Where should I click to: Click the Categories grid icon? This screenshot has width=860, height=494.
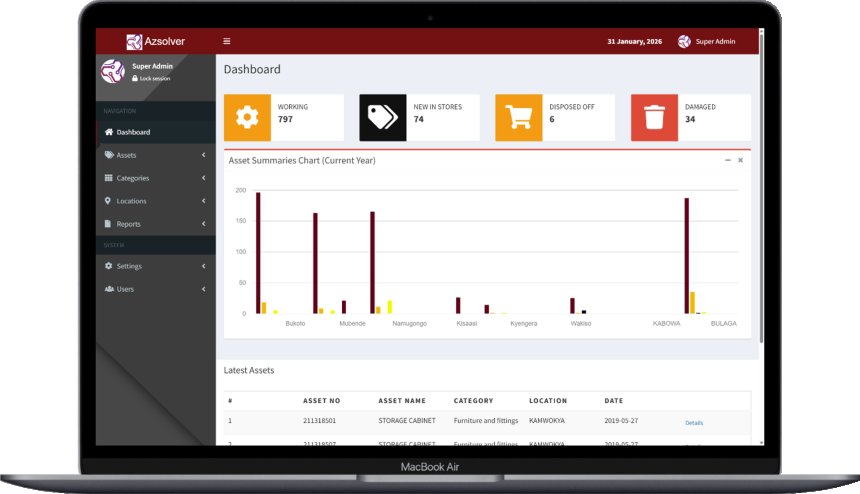[109, 178]
